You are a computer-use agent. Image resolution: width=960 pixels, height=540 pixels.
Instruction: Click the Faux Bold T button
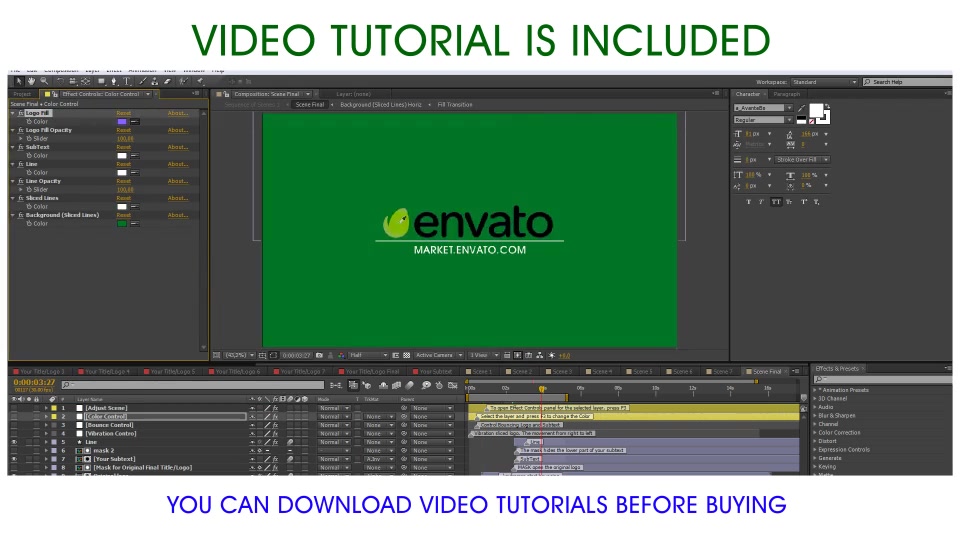tap(749, 201)
